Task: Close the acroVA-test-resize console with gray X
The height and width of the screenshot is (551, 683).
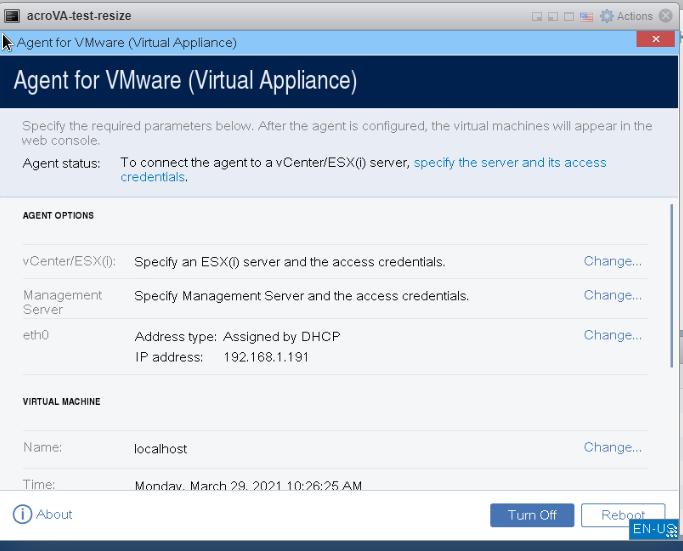Action: click(666, 16)
